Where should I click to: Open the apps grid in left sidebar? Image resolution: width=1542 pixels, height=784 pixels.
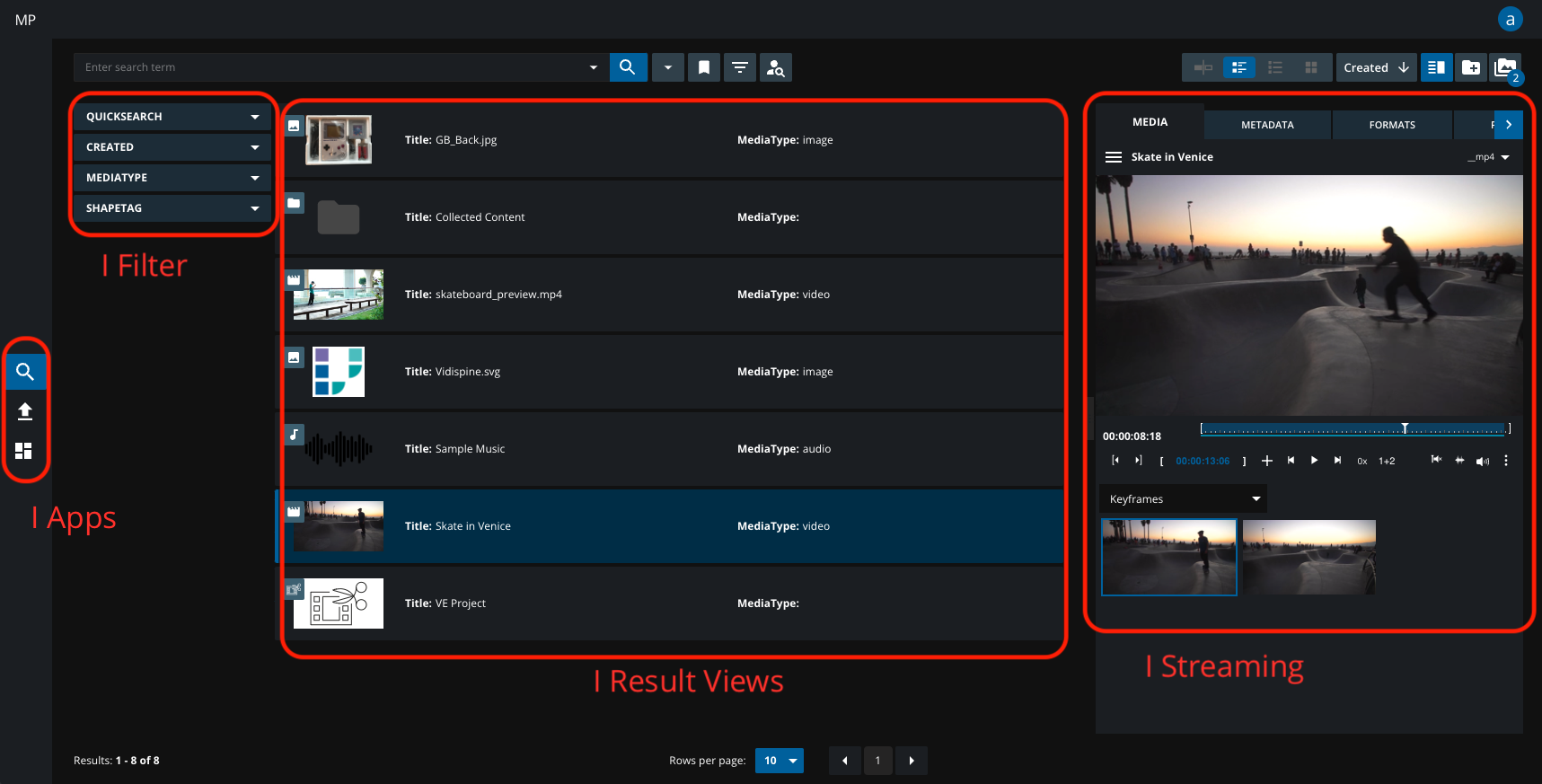click(x=25, y=451)
